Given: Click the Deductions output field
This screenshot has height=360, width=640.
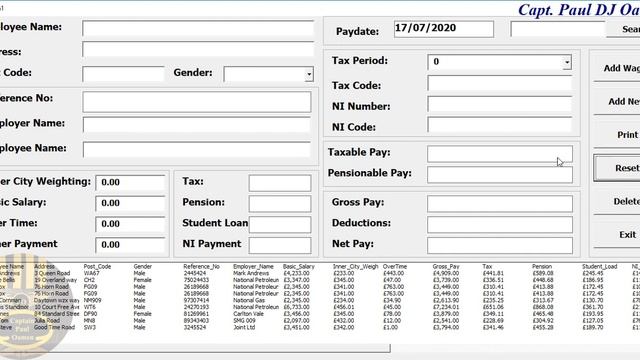Looking at the screenshot, I should tap(500, 224).
